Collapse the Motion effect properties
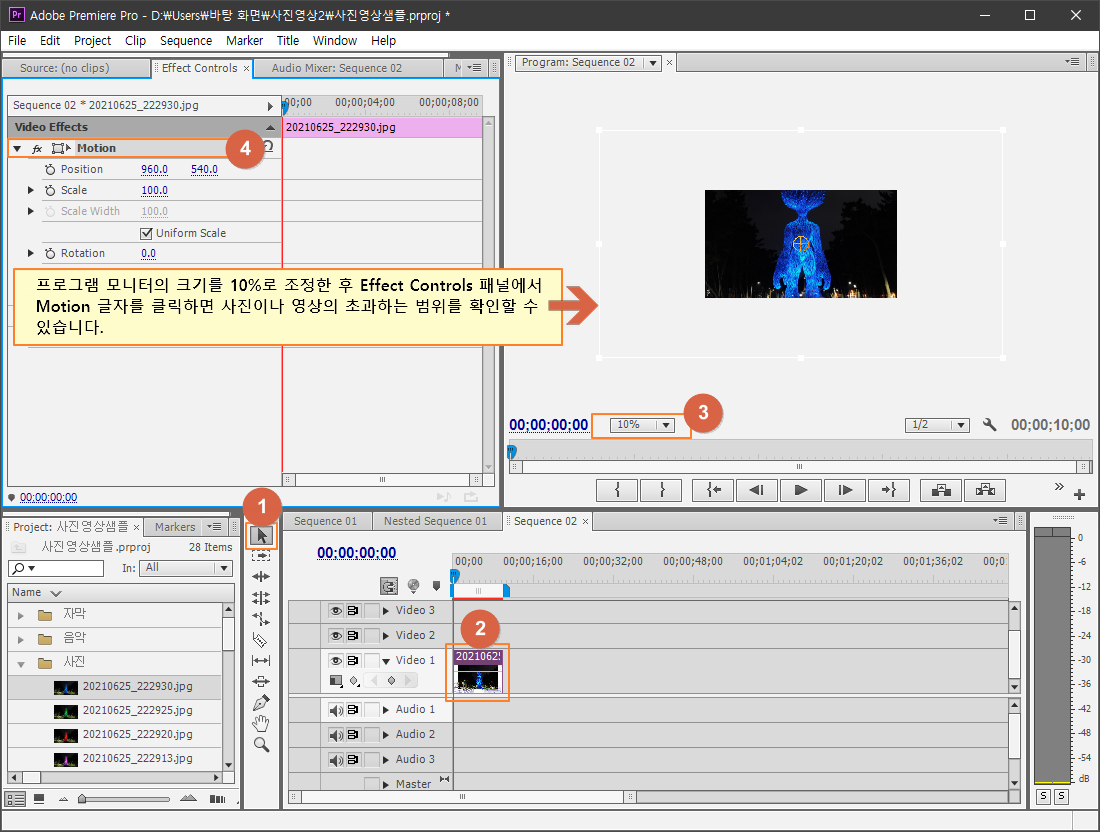Screen dimensions: 1100x832 coord(17,149)
